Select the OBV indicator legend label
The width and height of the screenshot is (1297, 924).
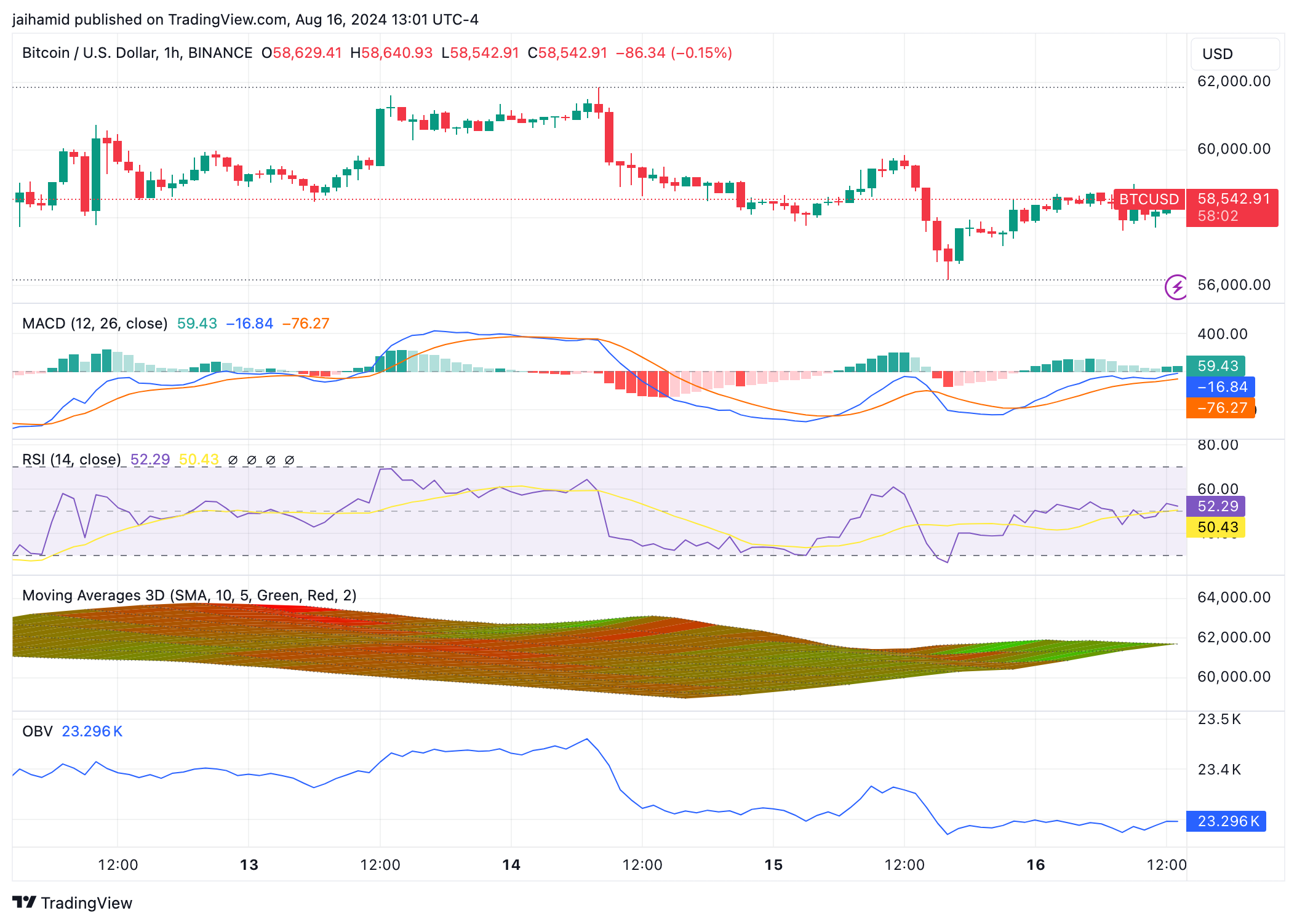[x=38, y=731]
